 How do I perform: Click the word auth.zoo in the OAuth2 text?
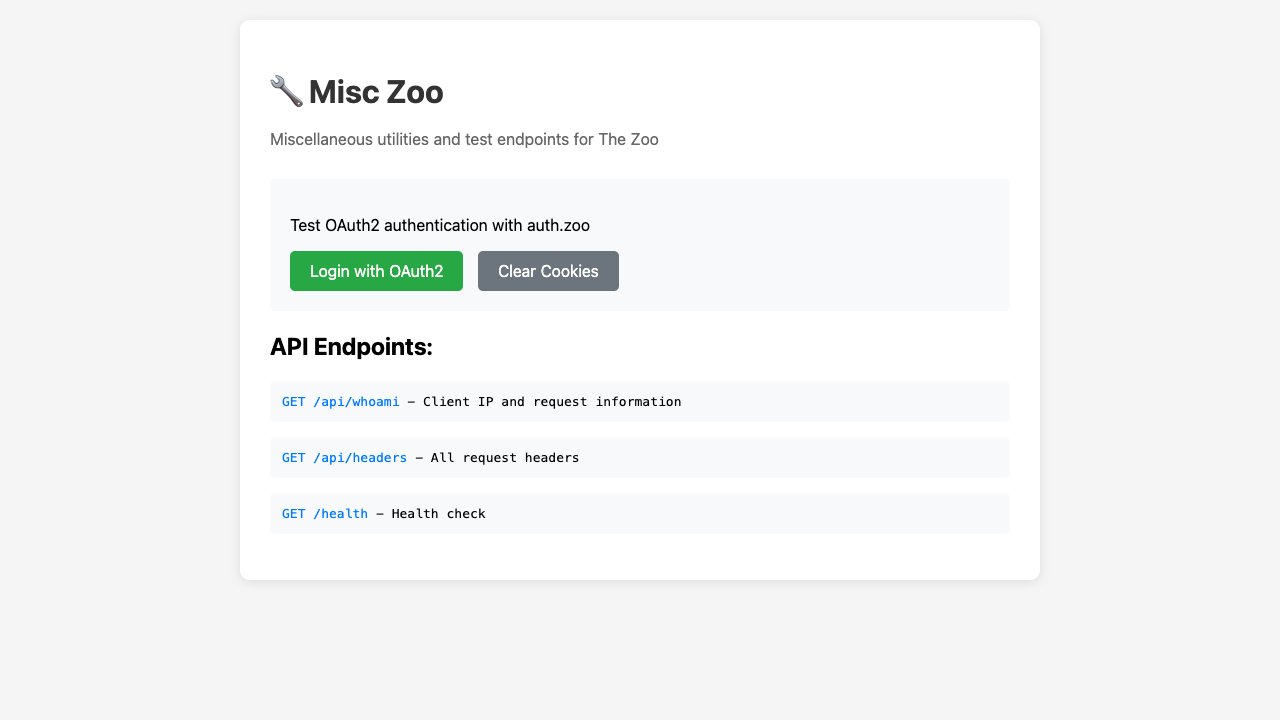pos(558,226)
